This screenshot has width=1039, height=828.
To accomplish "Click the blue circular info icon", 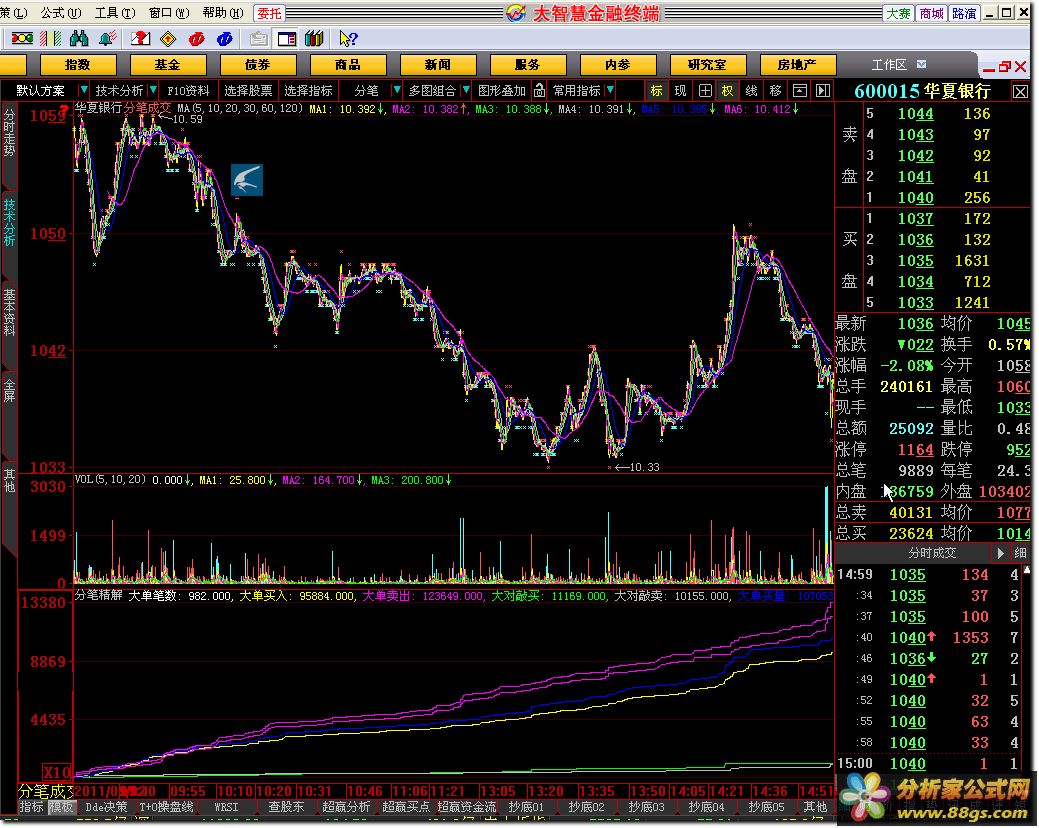I will 225,39.
